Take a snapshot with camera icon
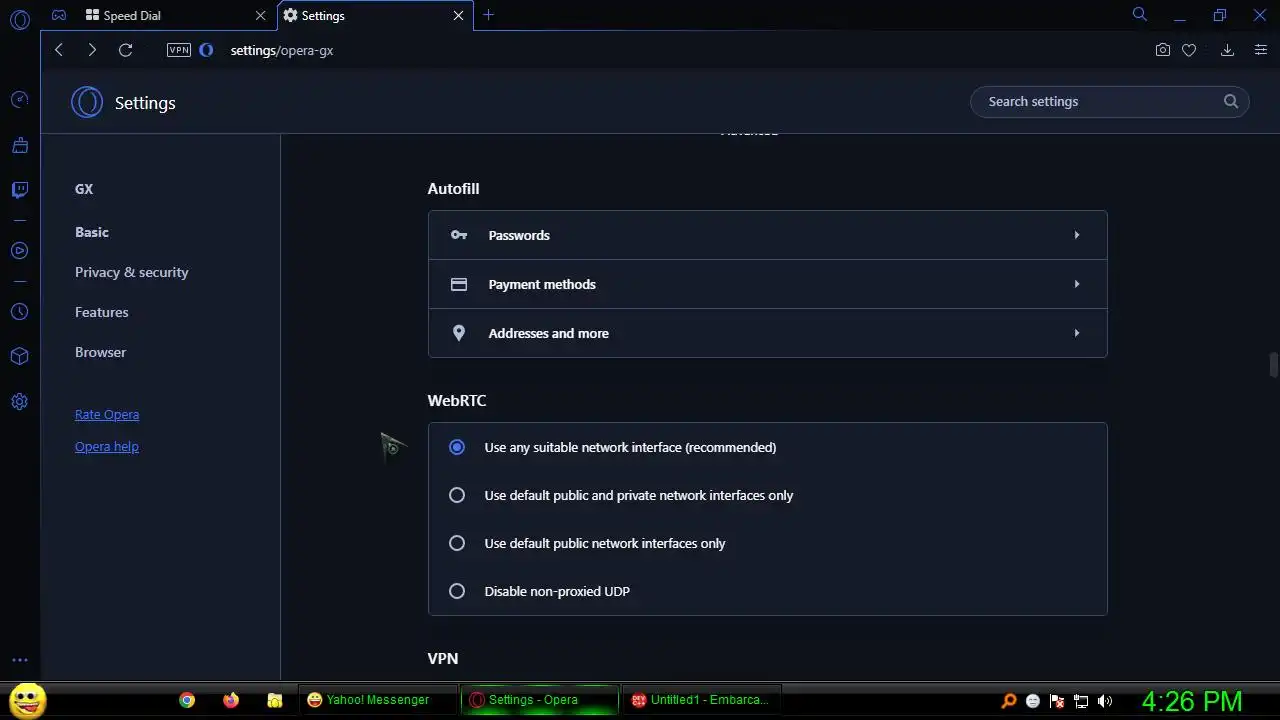This screenshot has height=720, width=1280. point(1162,50)
